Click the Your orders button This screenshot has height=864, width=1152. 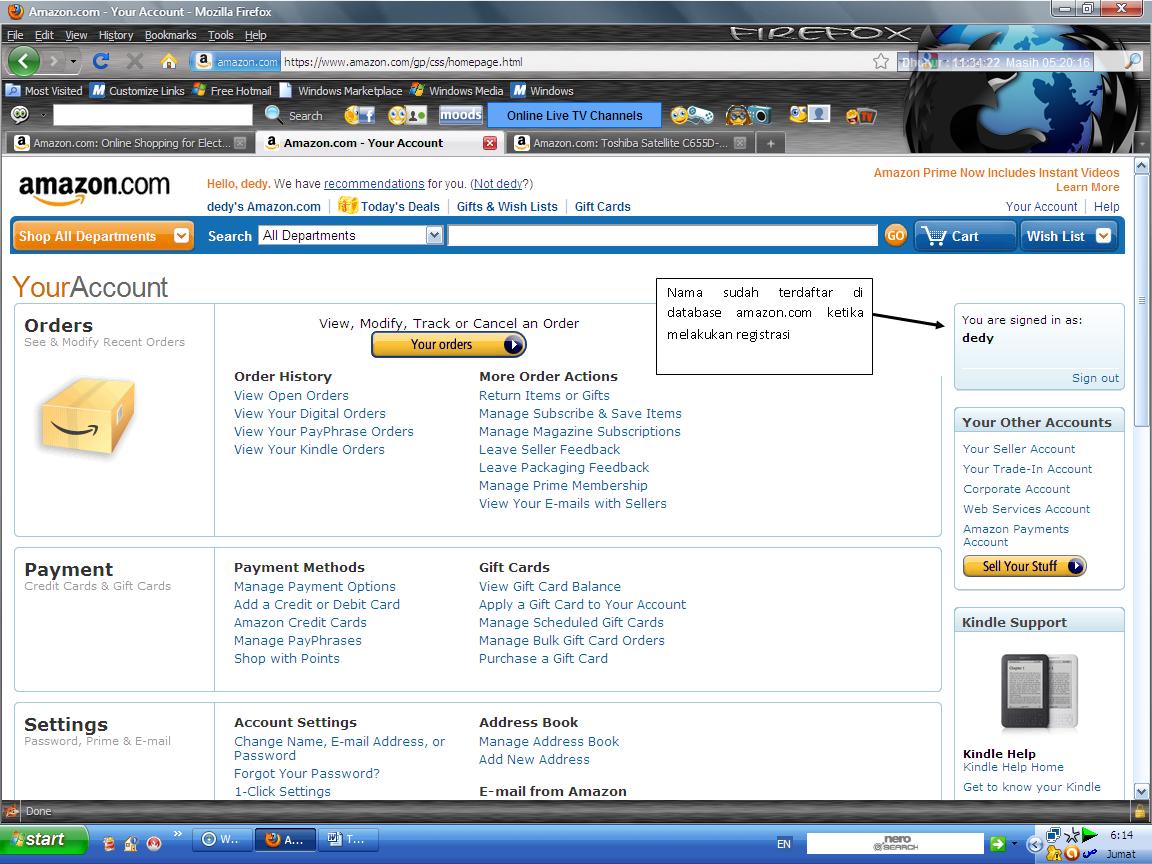(449, 345)
